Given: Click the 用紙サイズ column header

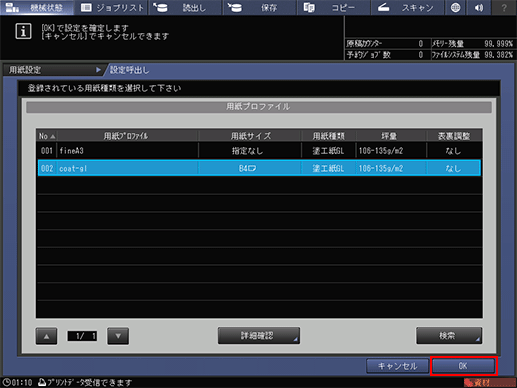Looking at the screenshot, I should pos(250,136).
